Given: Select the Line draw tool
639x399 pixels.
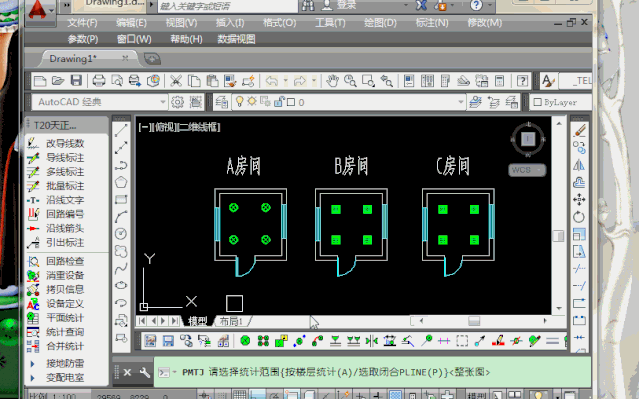Looking at the screenshot, I should pyautogui.click(x=121, y=130).
